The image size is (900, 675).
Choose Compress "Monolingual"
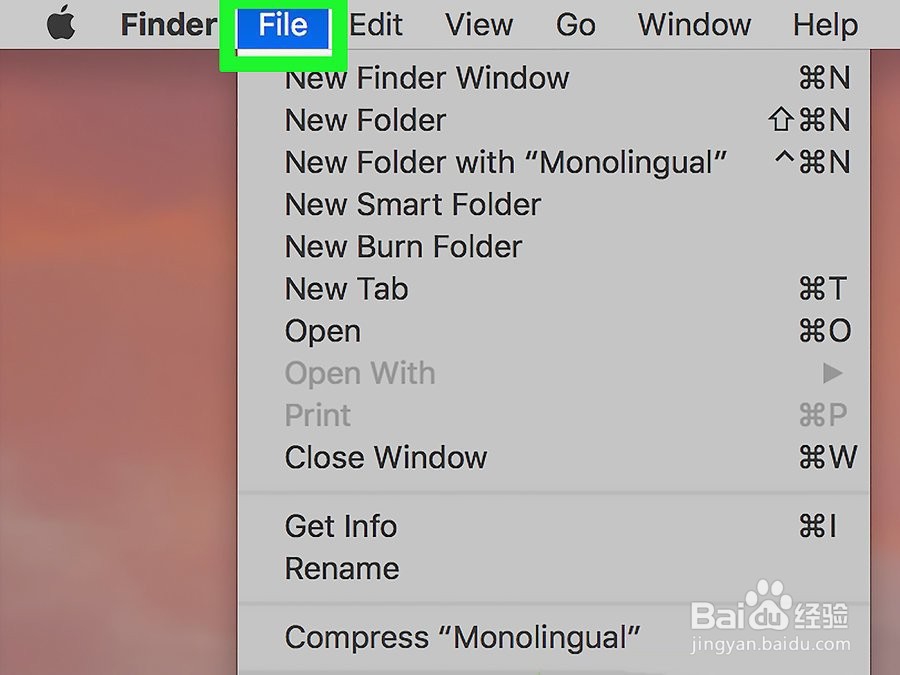point(462,637)
